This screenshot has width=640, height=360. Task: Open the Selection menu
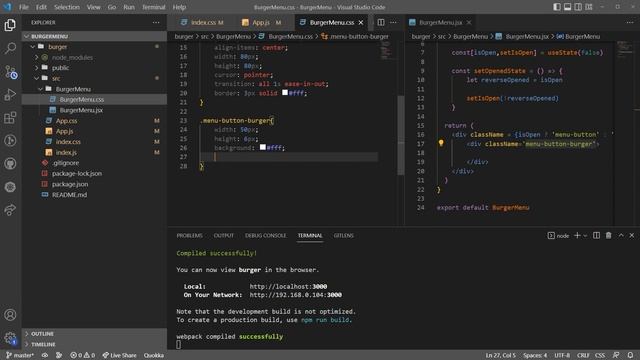67,7
